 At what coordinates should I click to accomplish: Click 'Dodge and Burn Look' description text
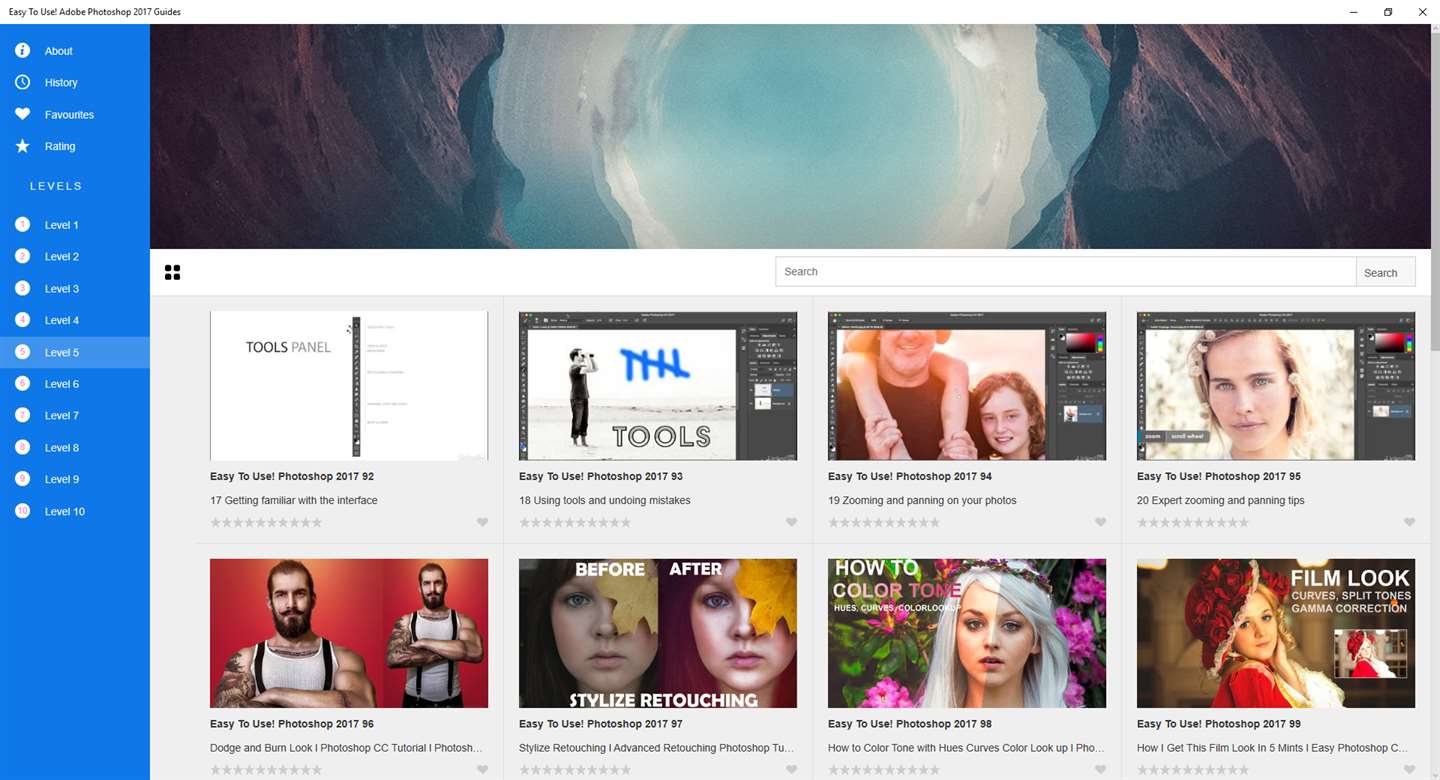pyautogui.click(x=346, y=748)
